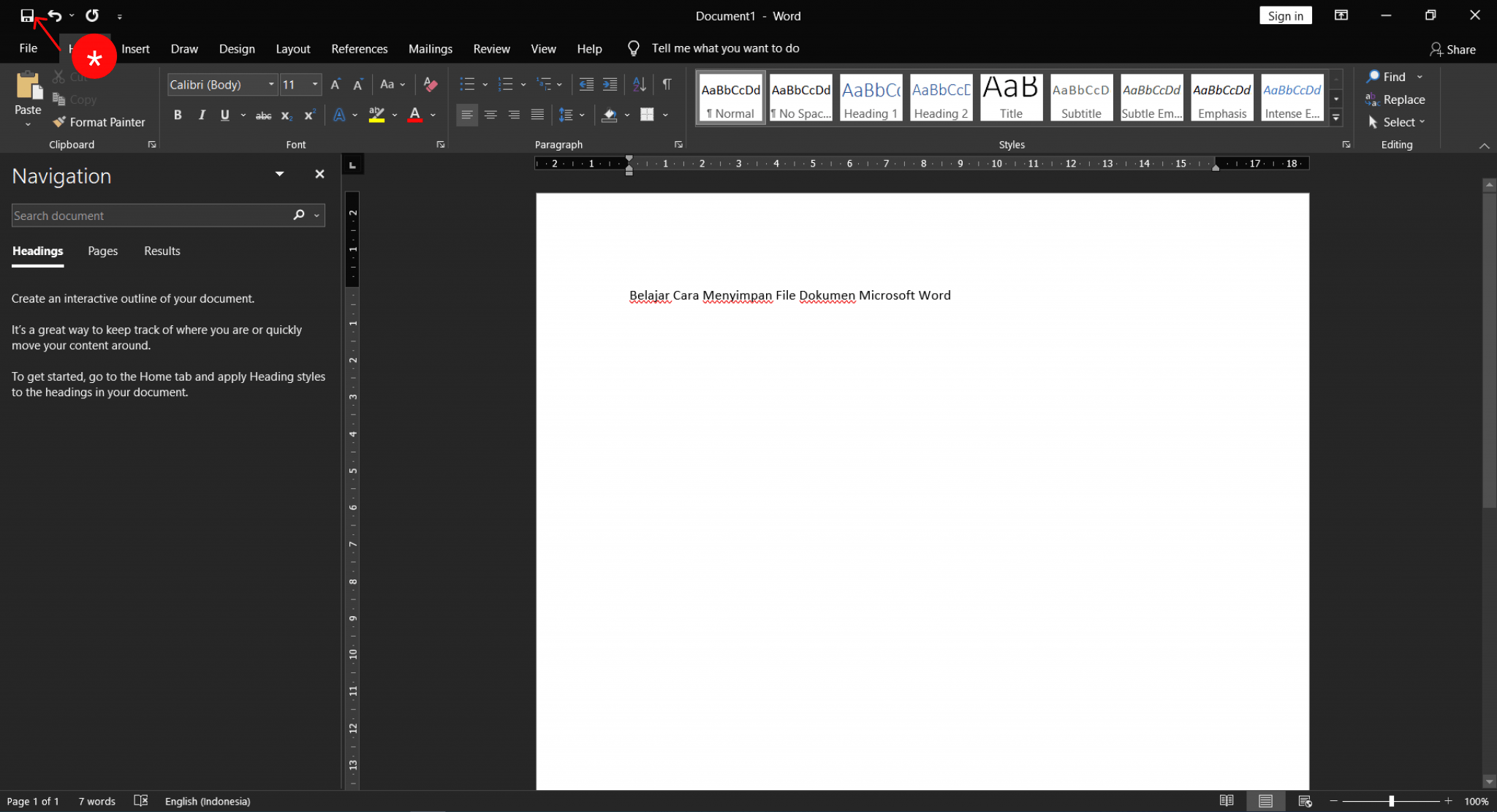The image size is (1497, 812).
Task: Open the Calibri (Body) font name dropdown
Action: (271, 85)
